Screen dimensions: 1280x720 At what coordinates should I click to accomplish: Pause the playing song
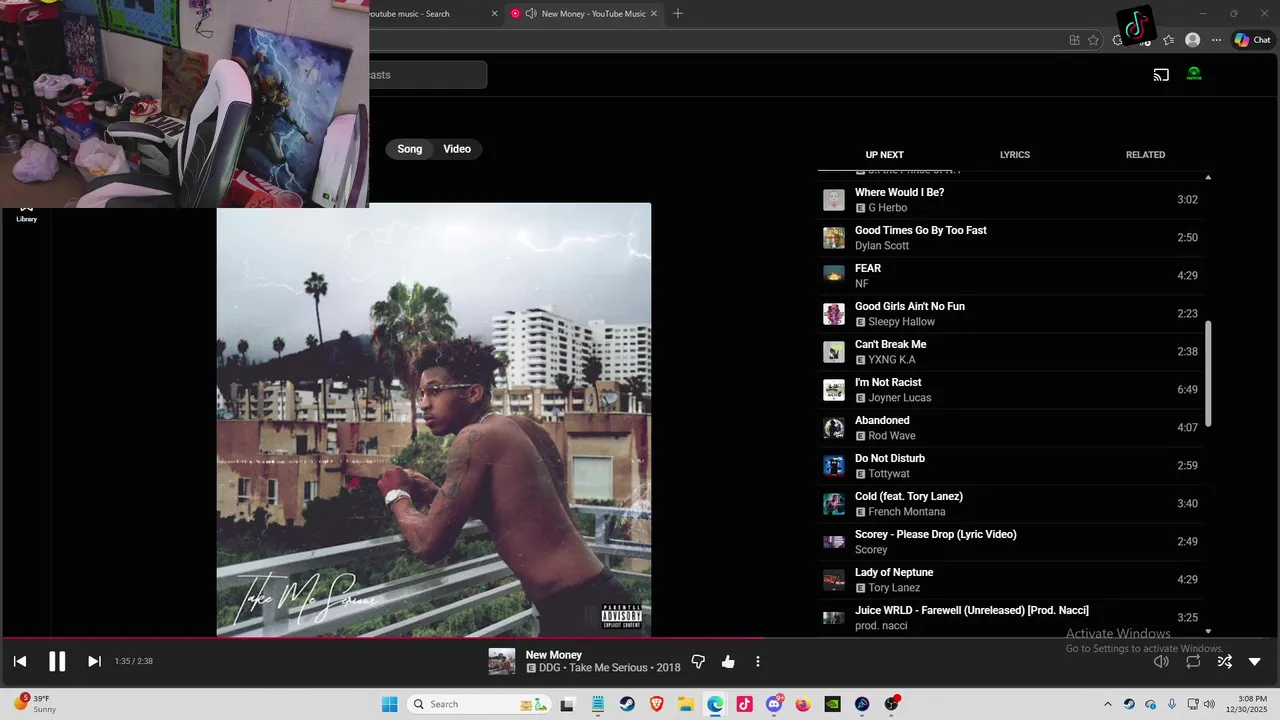point(57,661)
